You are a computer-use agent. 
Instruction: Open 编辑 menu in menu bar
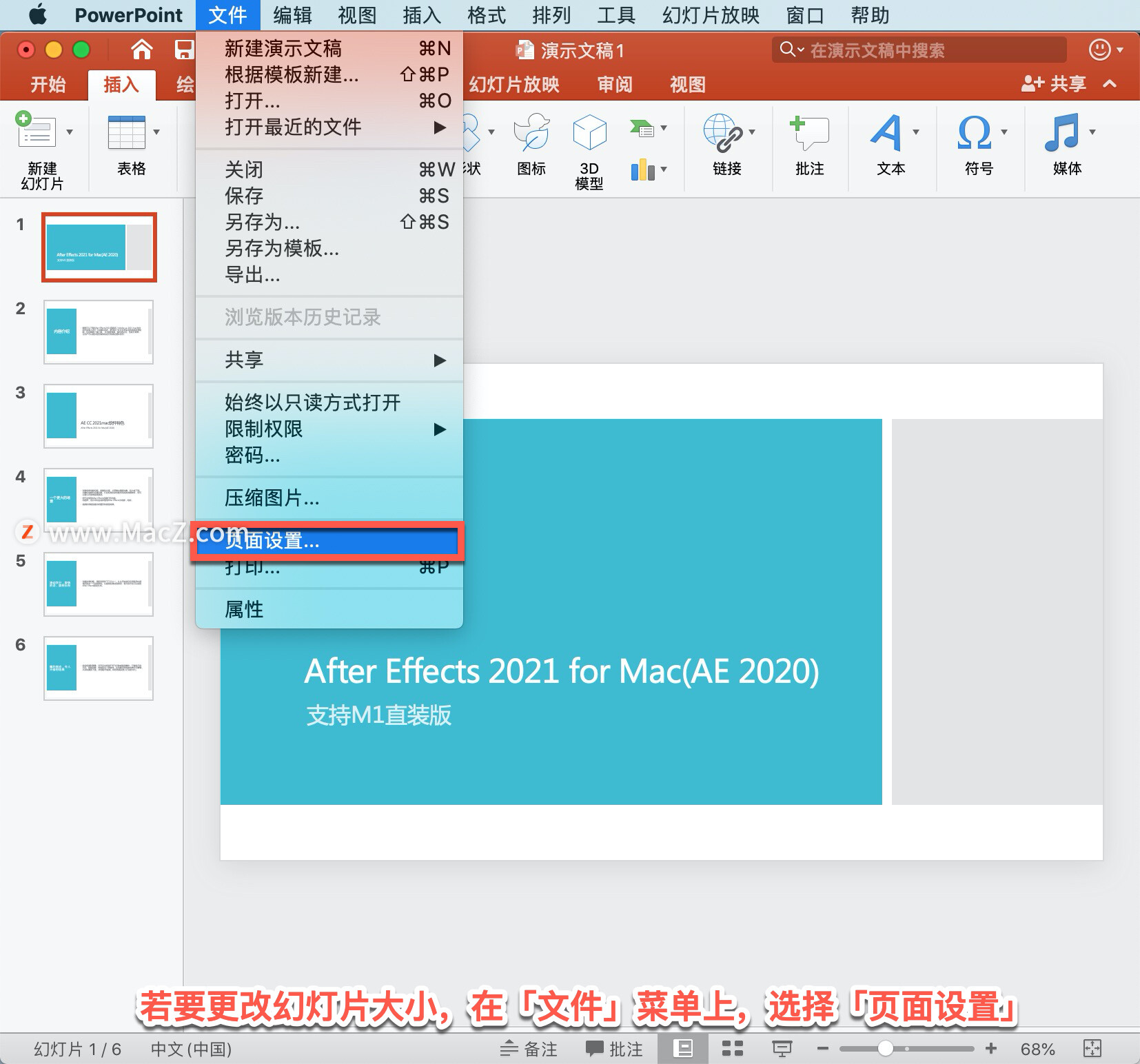click(x=292, y=14)
